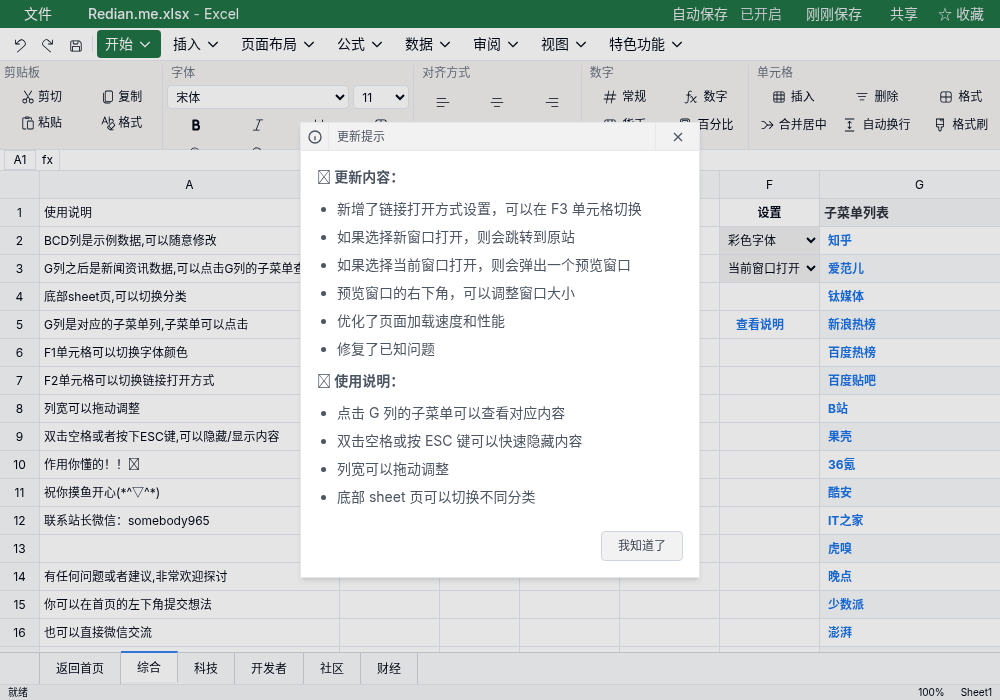Cut selection with 剪切

(42, 96)
